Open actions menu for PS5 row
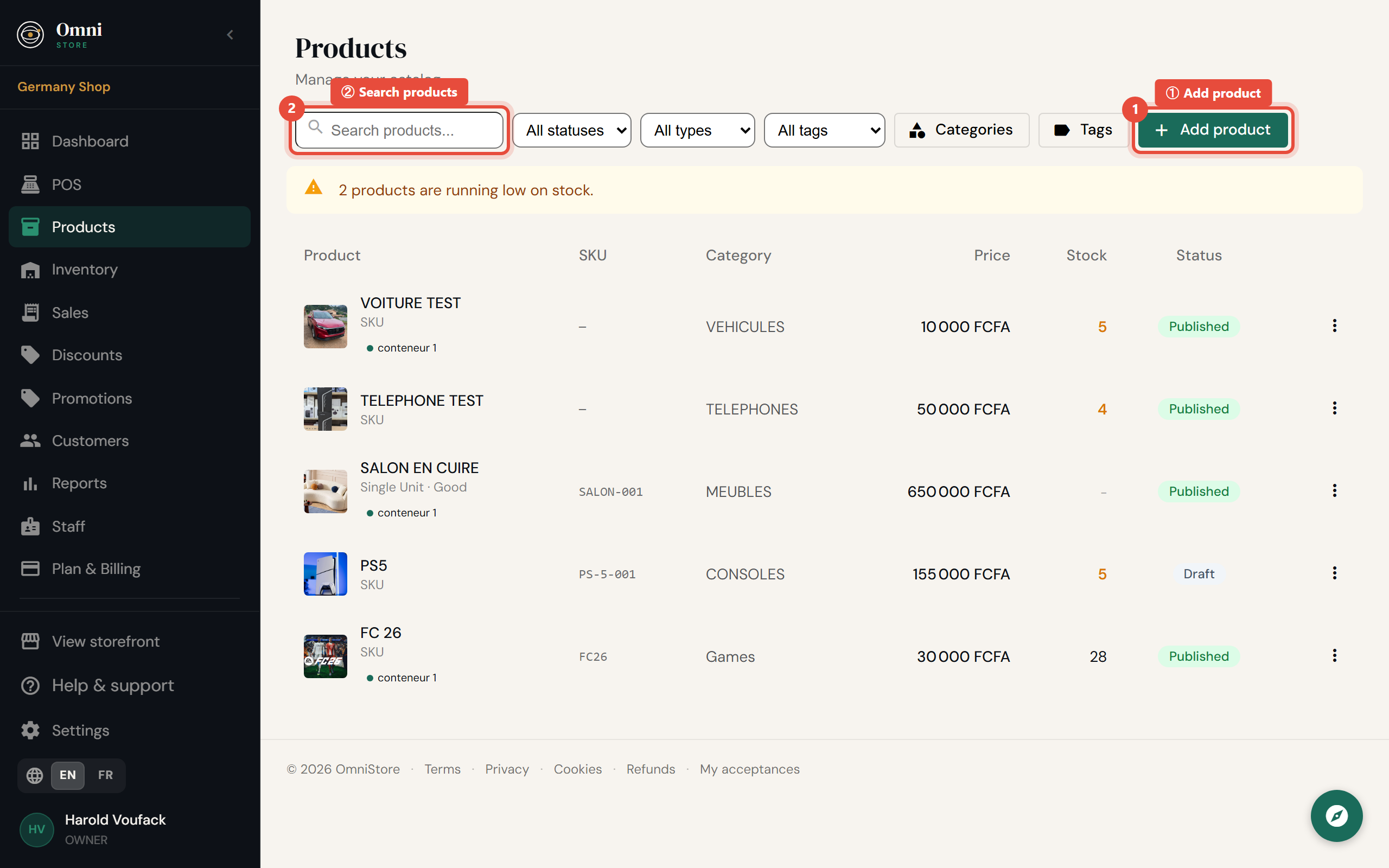Image resolution: width=1389 pixels, height=868 pixels. tap(1335, 573)
